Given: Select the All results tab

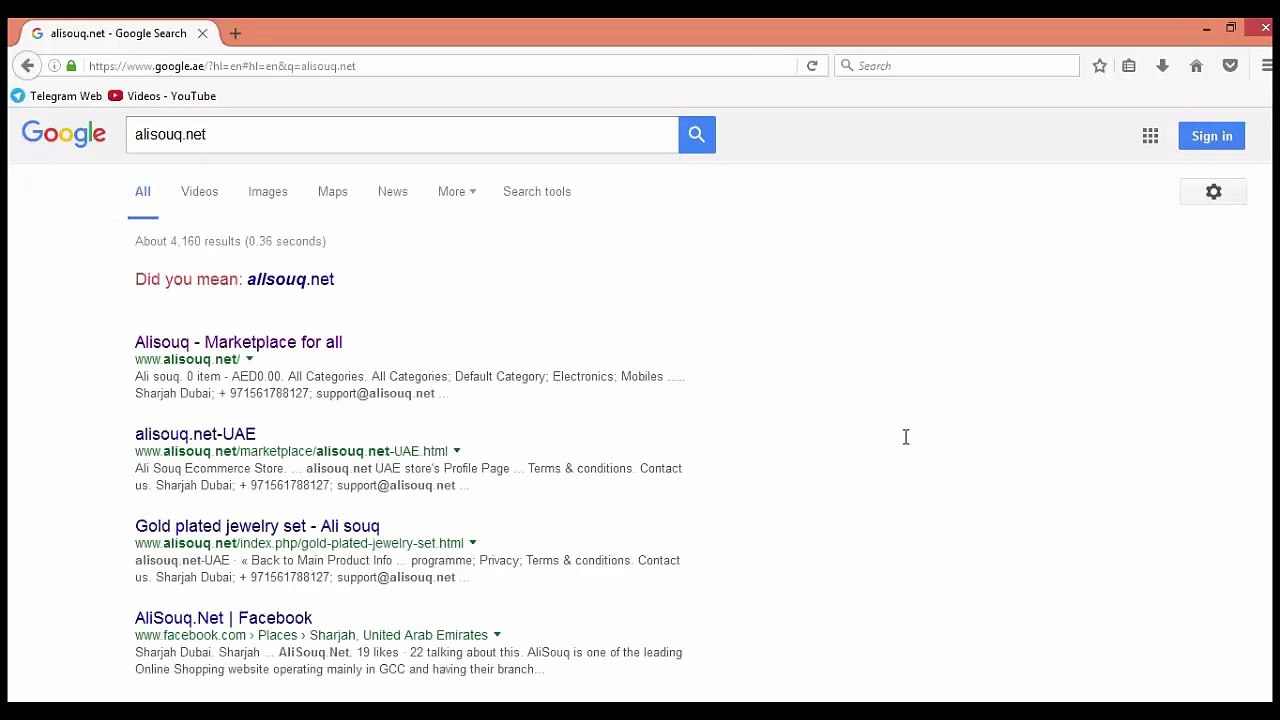Looking at the screenshot, I should click(143, 192).
